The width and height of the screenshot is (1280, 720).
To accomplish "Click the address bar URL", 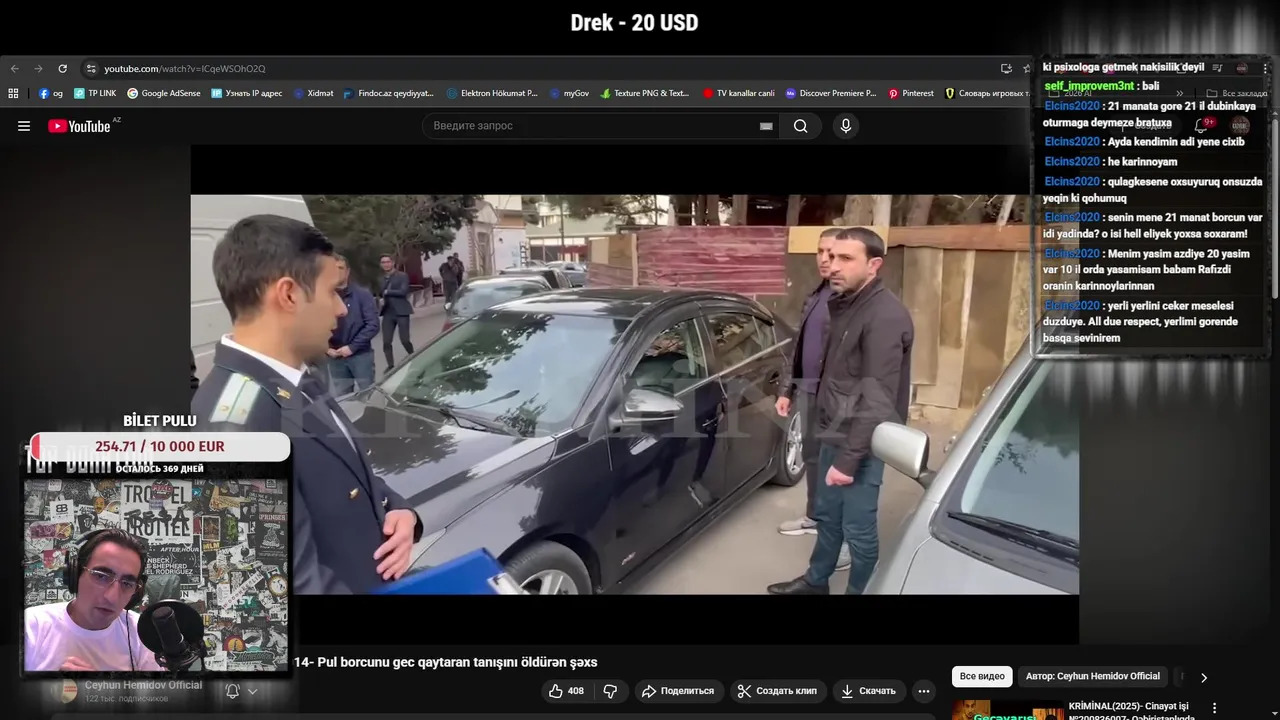I will [185, 69].
